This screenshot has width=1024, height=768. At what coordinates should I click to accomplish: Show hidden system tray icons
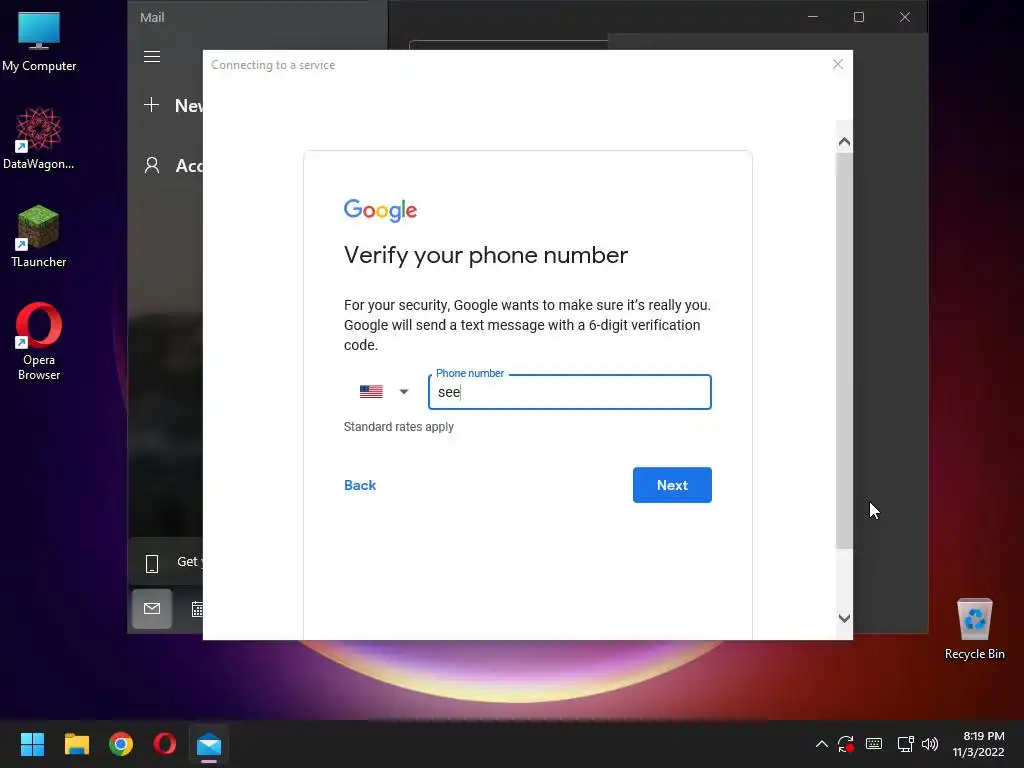coord(822,744)
